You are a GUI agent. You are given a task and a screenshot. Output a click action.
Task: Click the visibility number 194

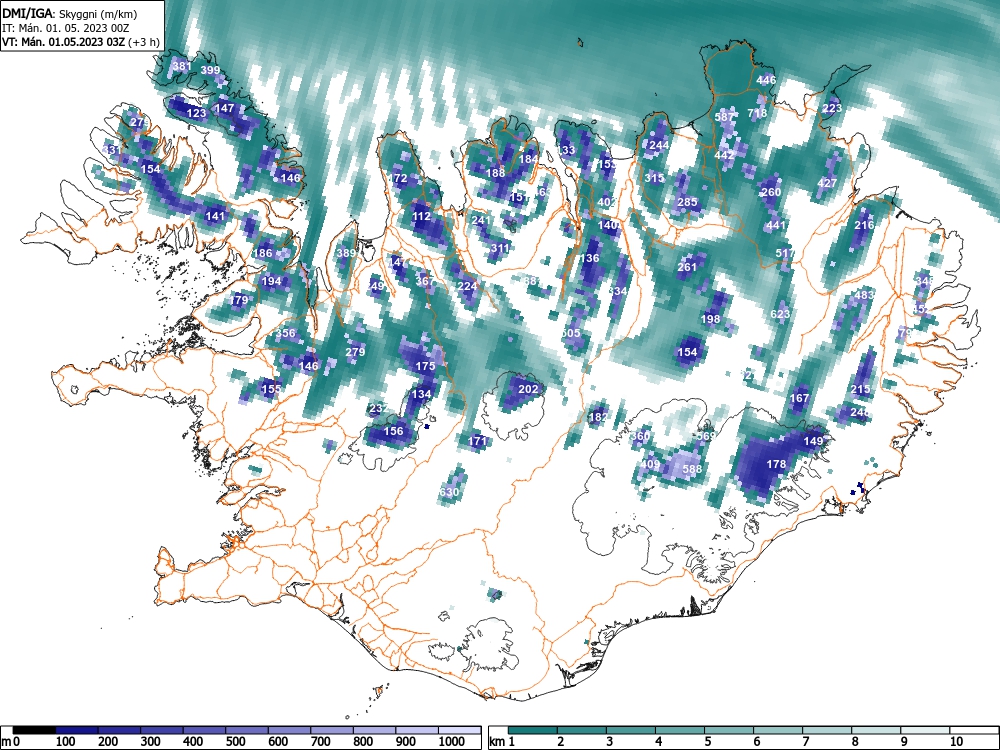coord(271,281)
